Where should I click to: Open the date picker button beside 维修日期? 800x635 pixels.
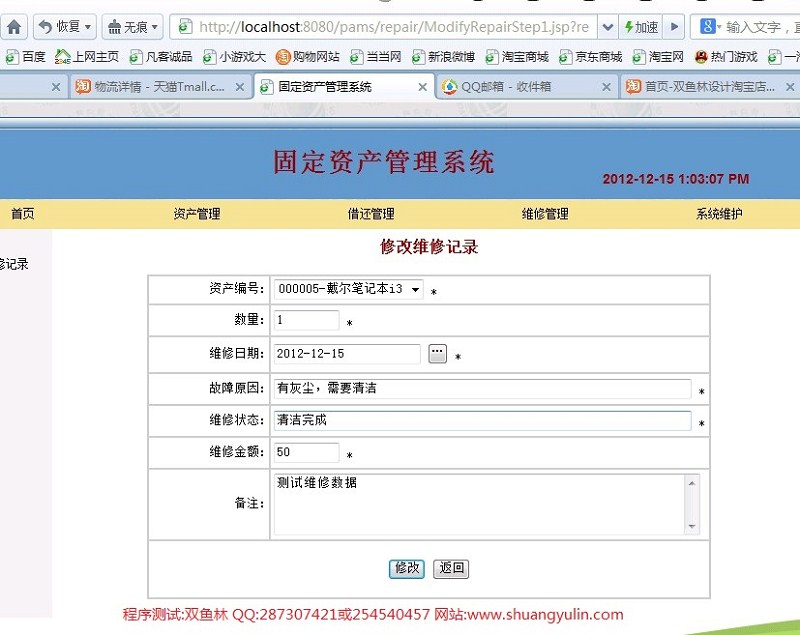(437, 353)
